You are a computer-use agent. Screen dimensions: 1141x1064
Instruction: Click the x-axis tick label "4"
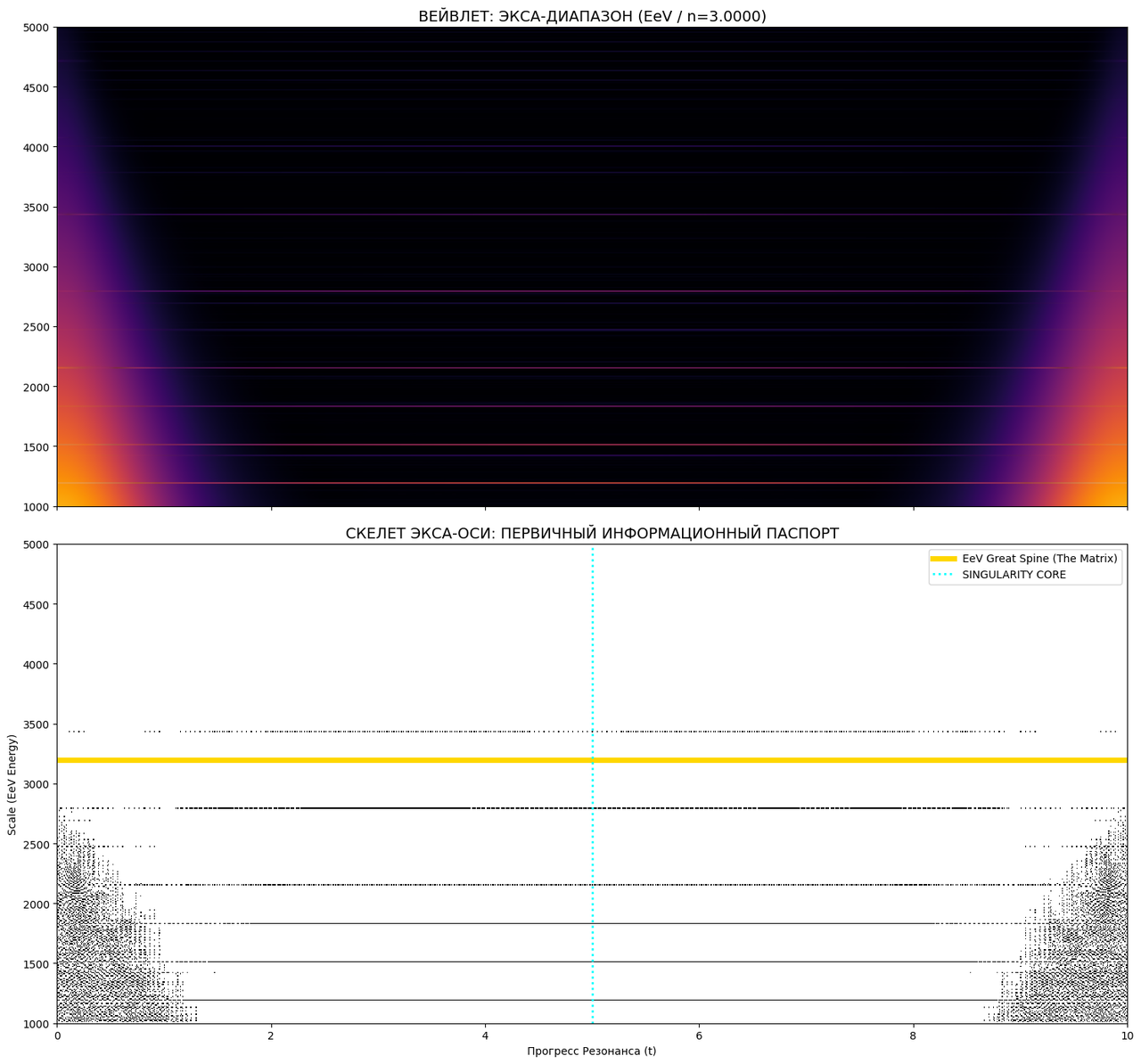coord(485,1036)
